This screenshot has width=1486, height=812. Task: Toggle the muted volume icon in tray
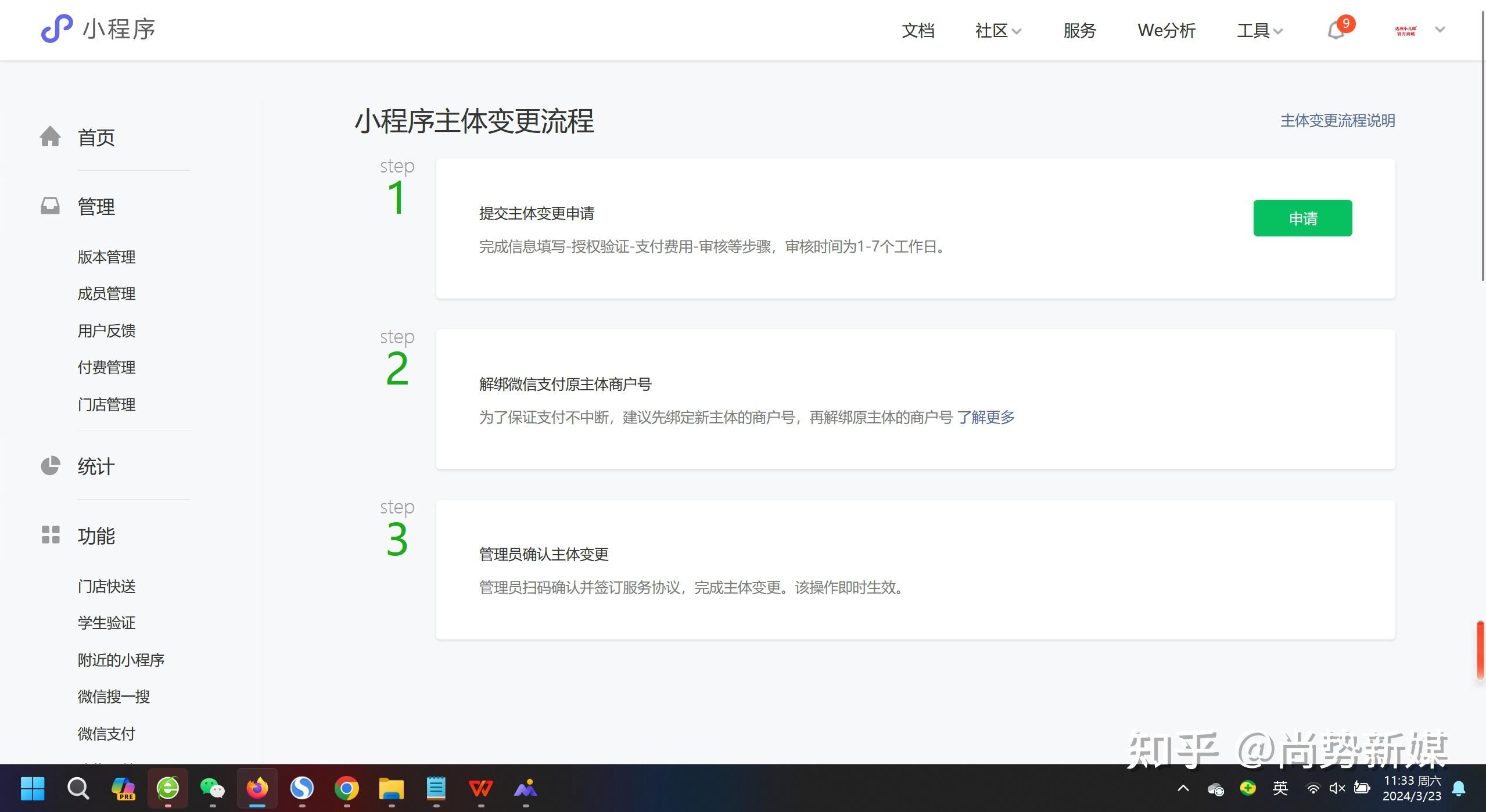(1337, 788)
